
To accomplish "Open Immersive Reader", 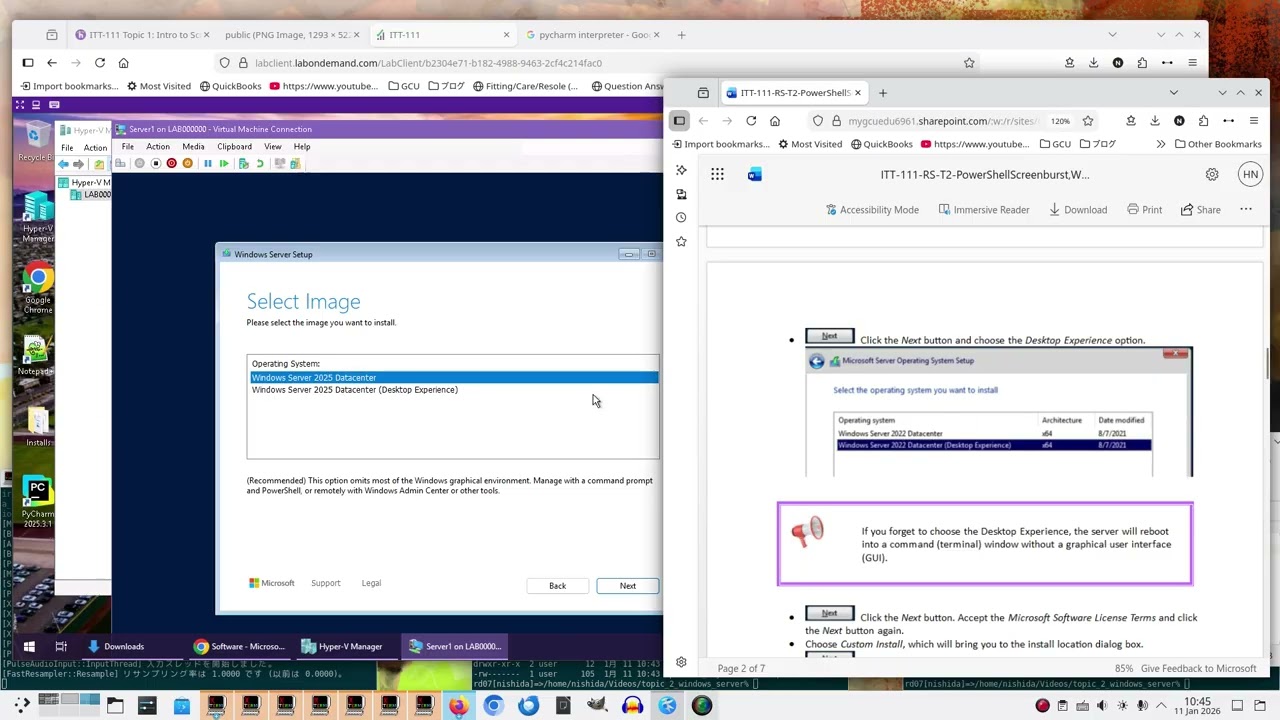I will tap(983, 210).
